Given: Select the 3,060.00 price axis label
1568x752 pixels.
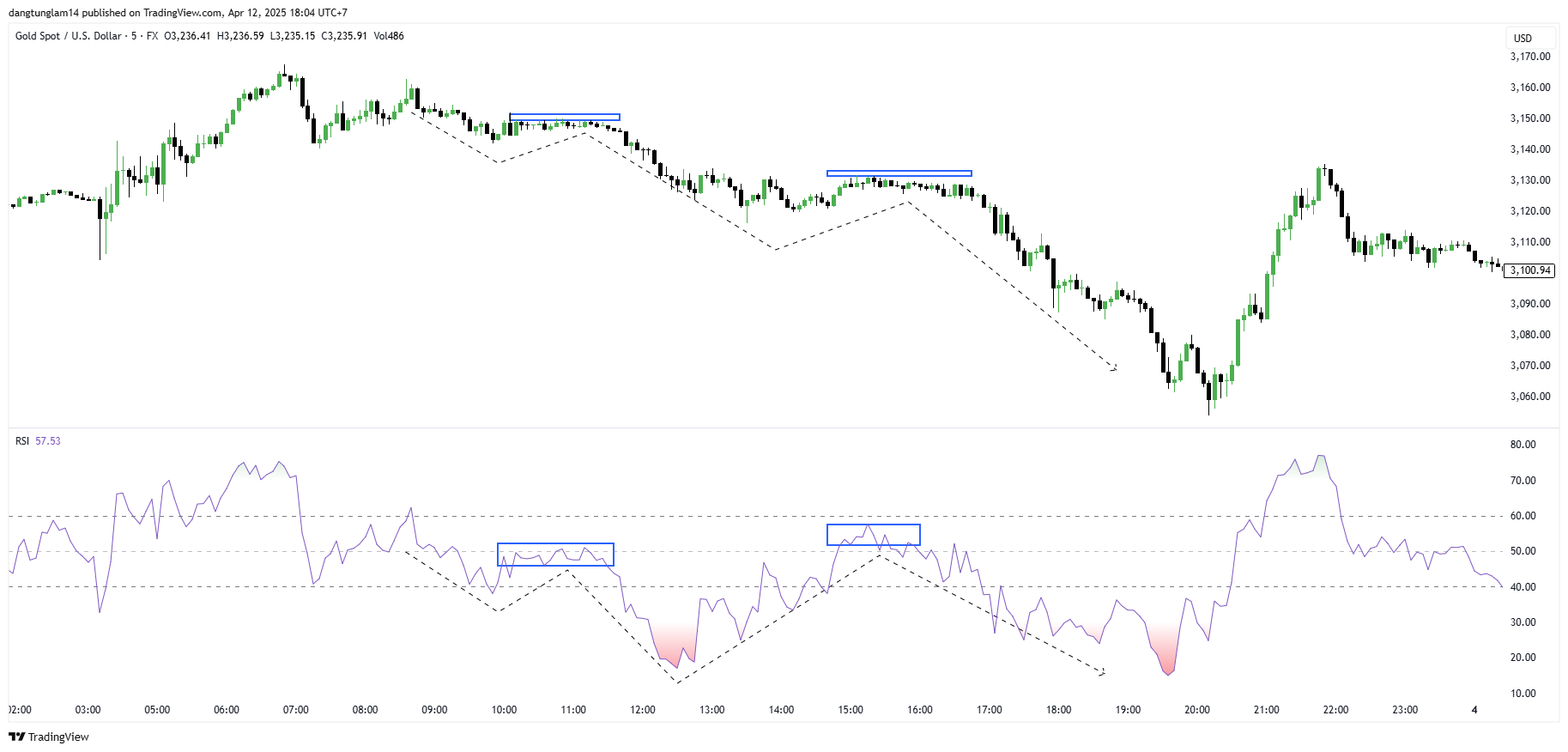Looking at the screenshot, I should (1530, 397).
